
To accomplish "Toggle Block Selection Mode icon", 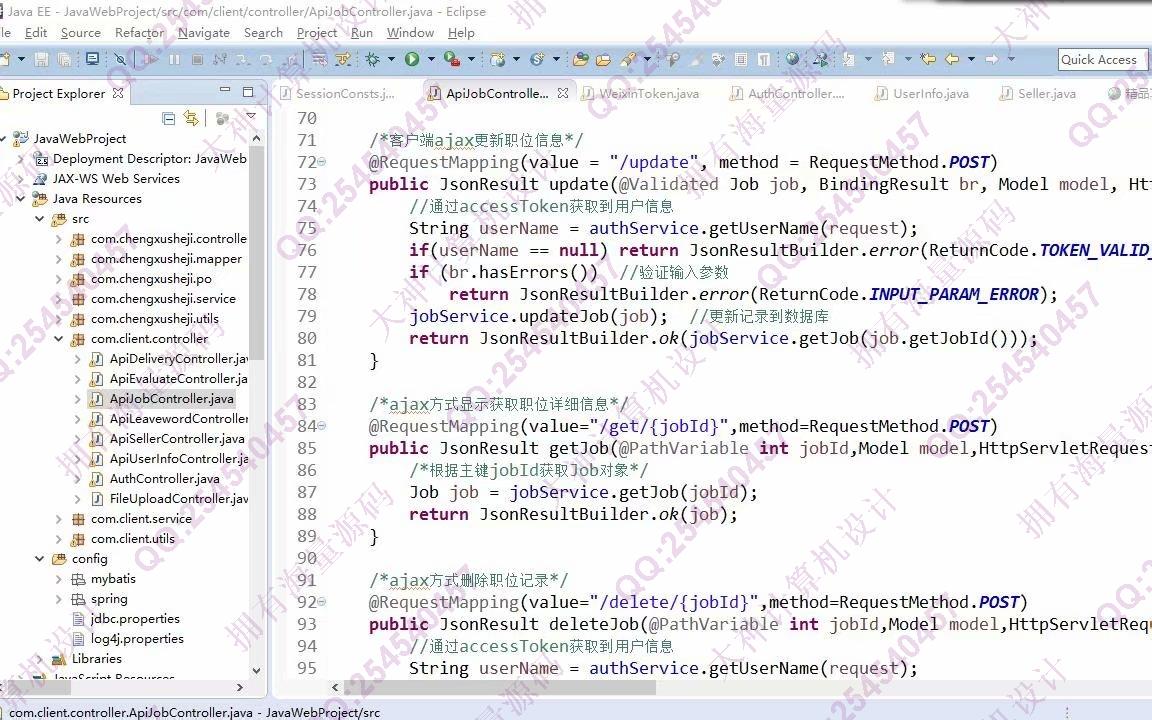I will [741, 59].
